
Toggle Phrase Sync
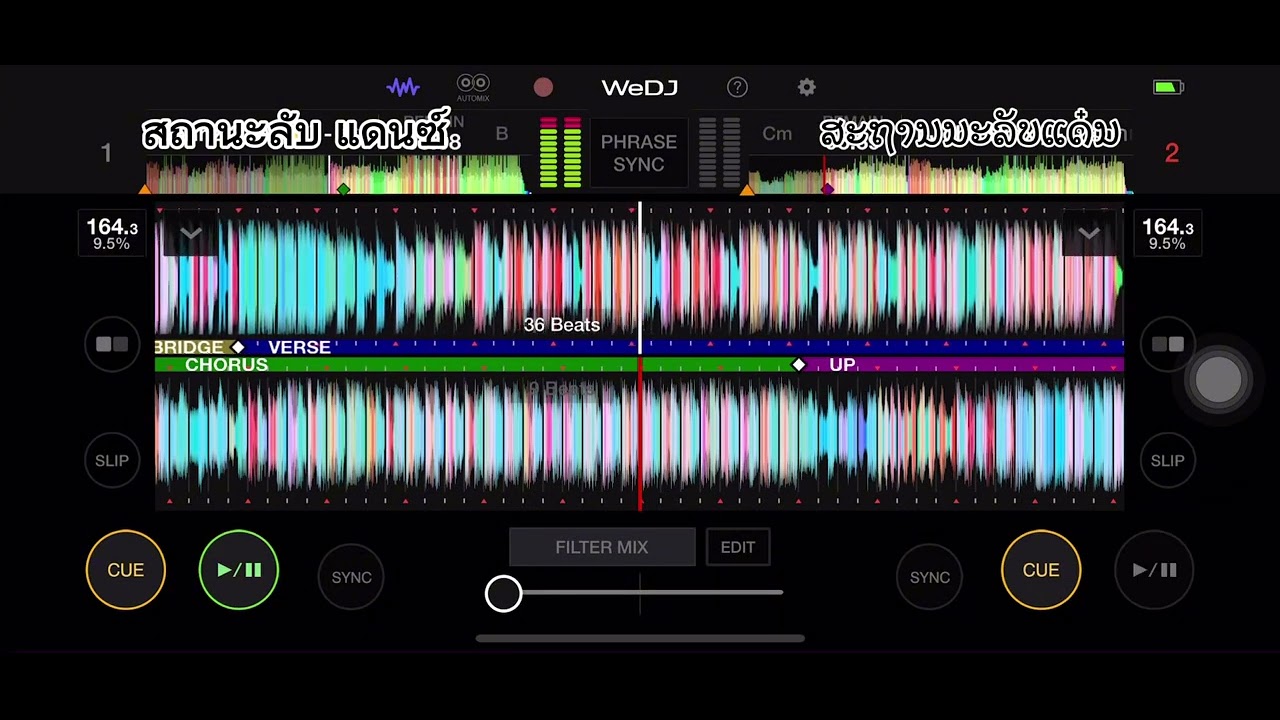[x=638, y=153]
